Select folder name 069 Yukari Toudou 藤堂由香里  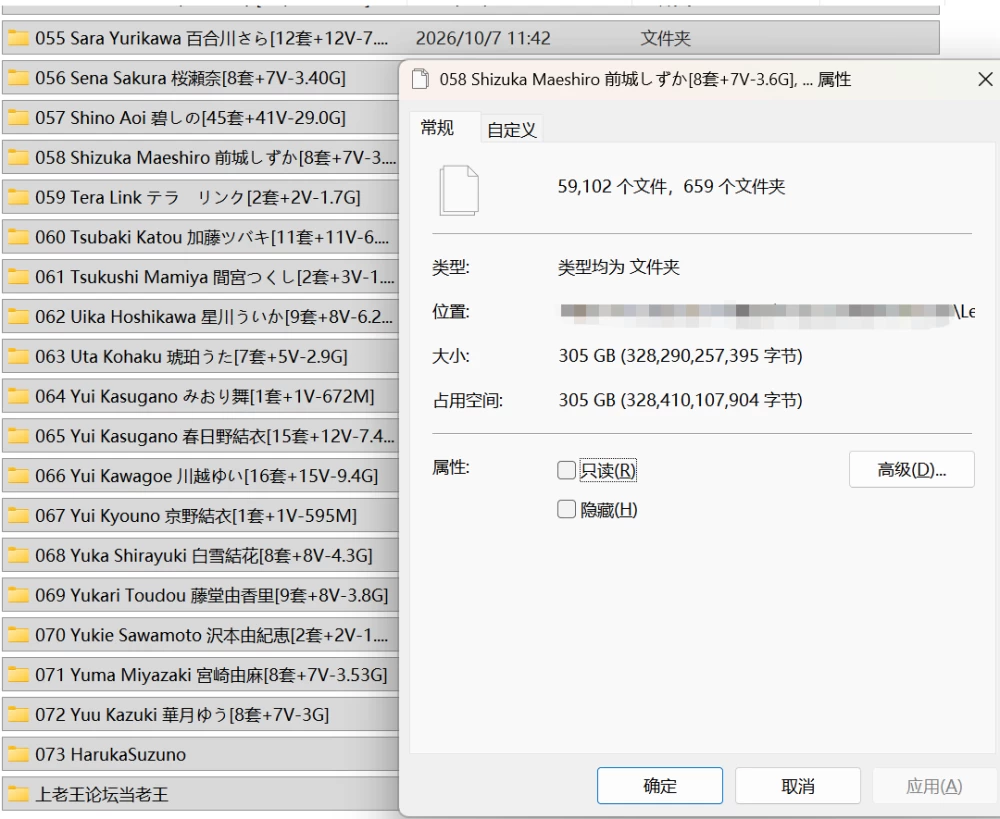[x=212, y=595]
